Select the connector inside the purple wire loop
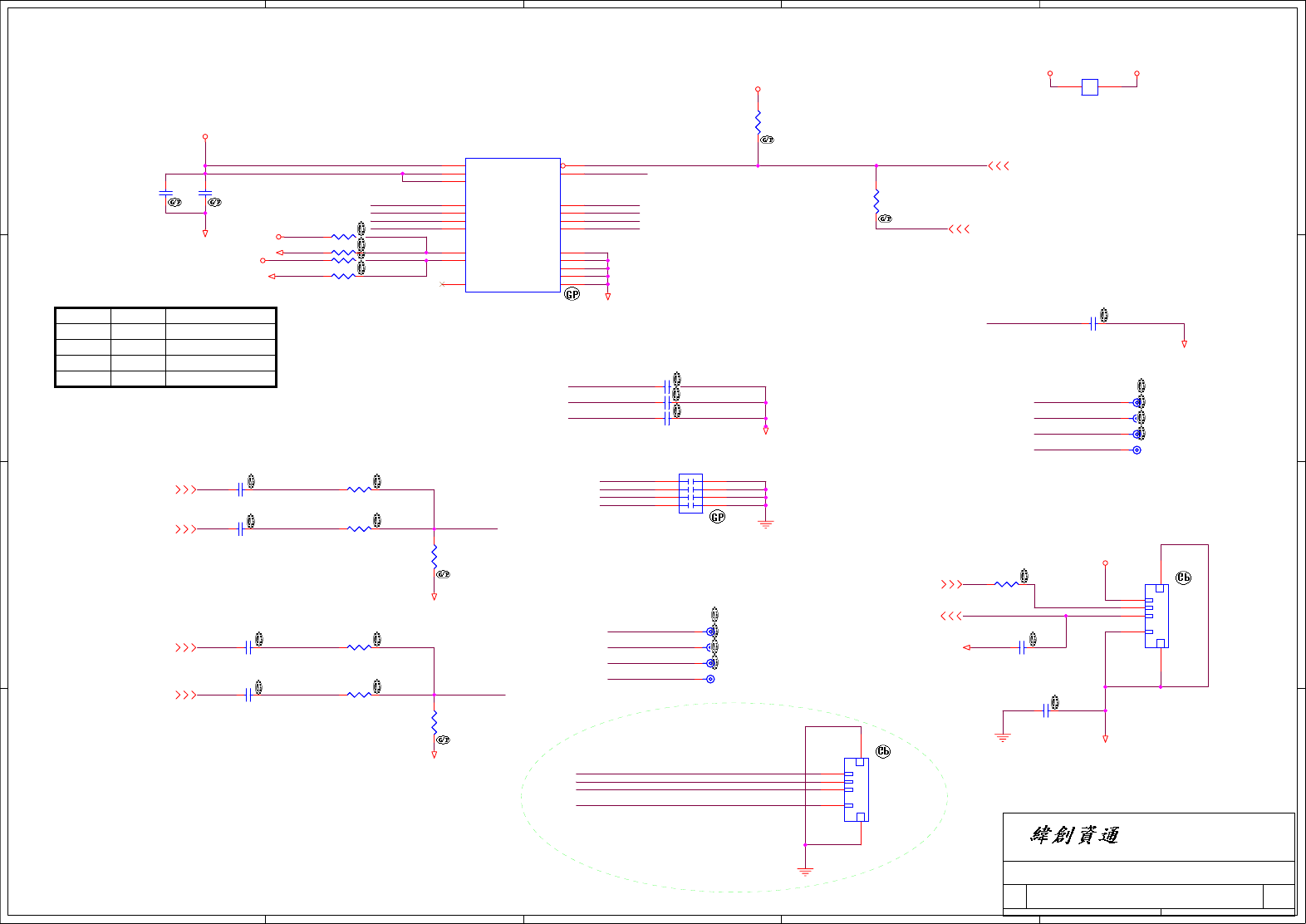 click(1156, 616)
